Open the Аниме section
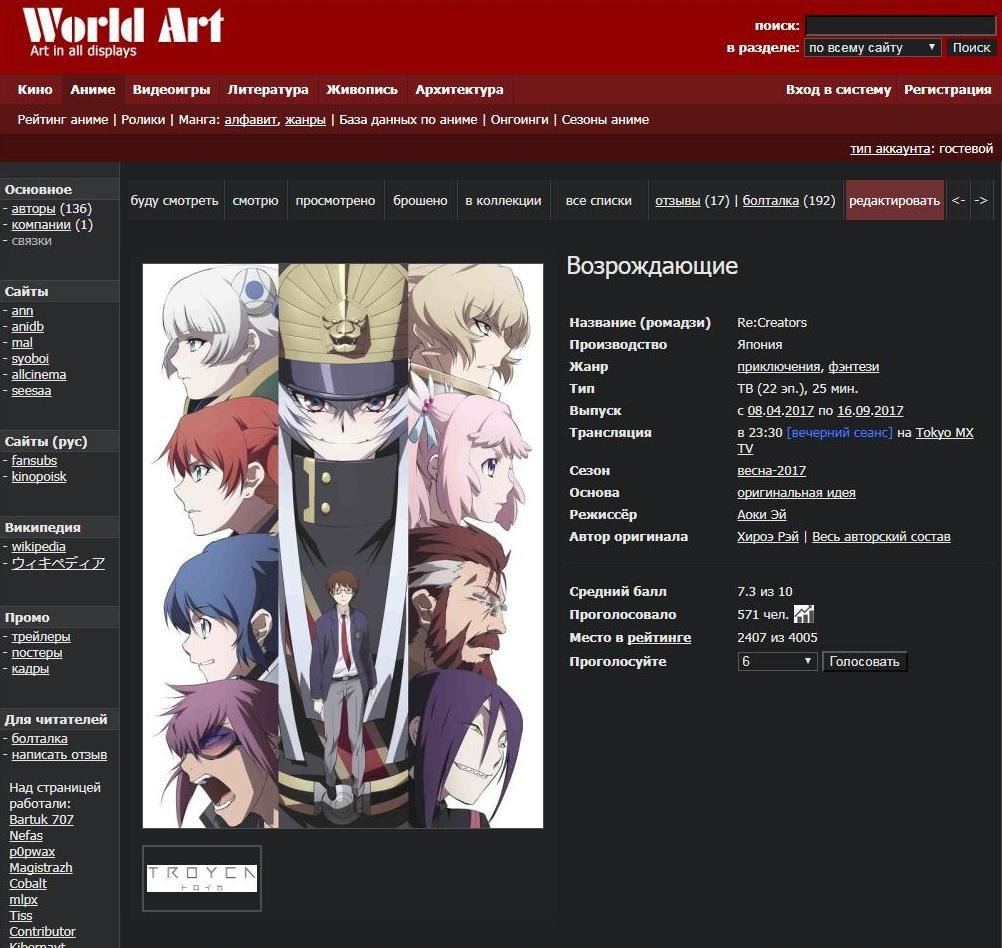 (93, 89)
